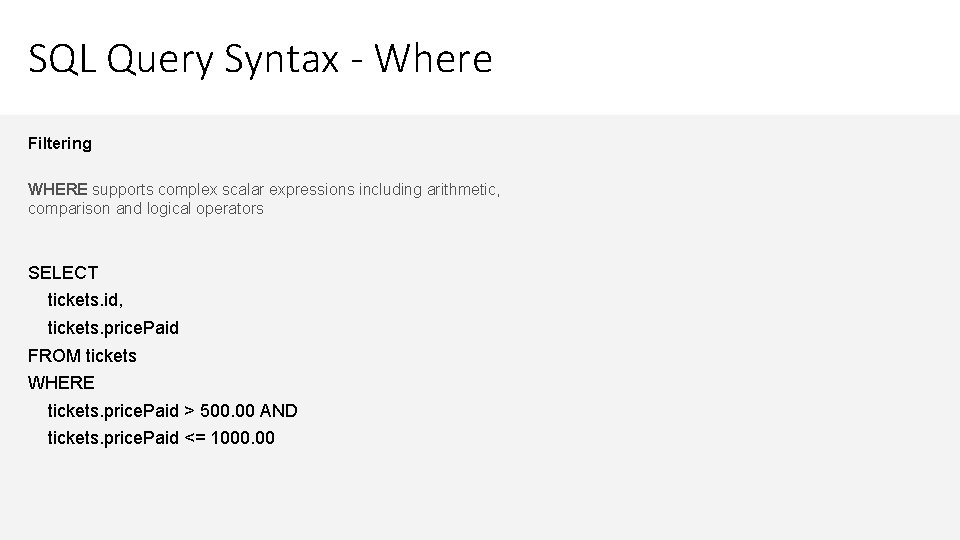
Task: Click the 'tickets.id,' column line
Action: (x=88, y=300)
